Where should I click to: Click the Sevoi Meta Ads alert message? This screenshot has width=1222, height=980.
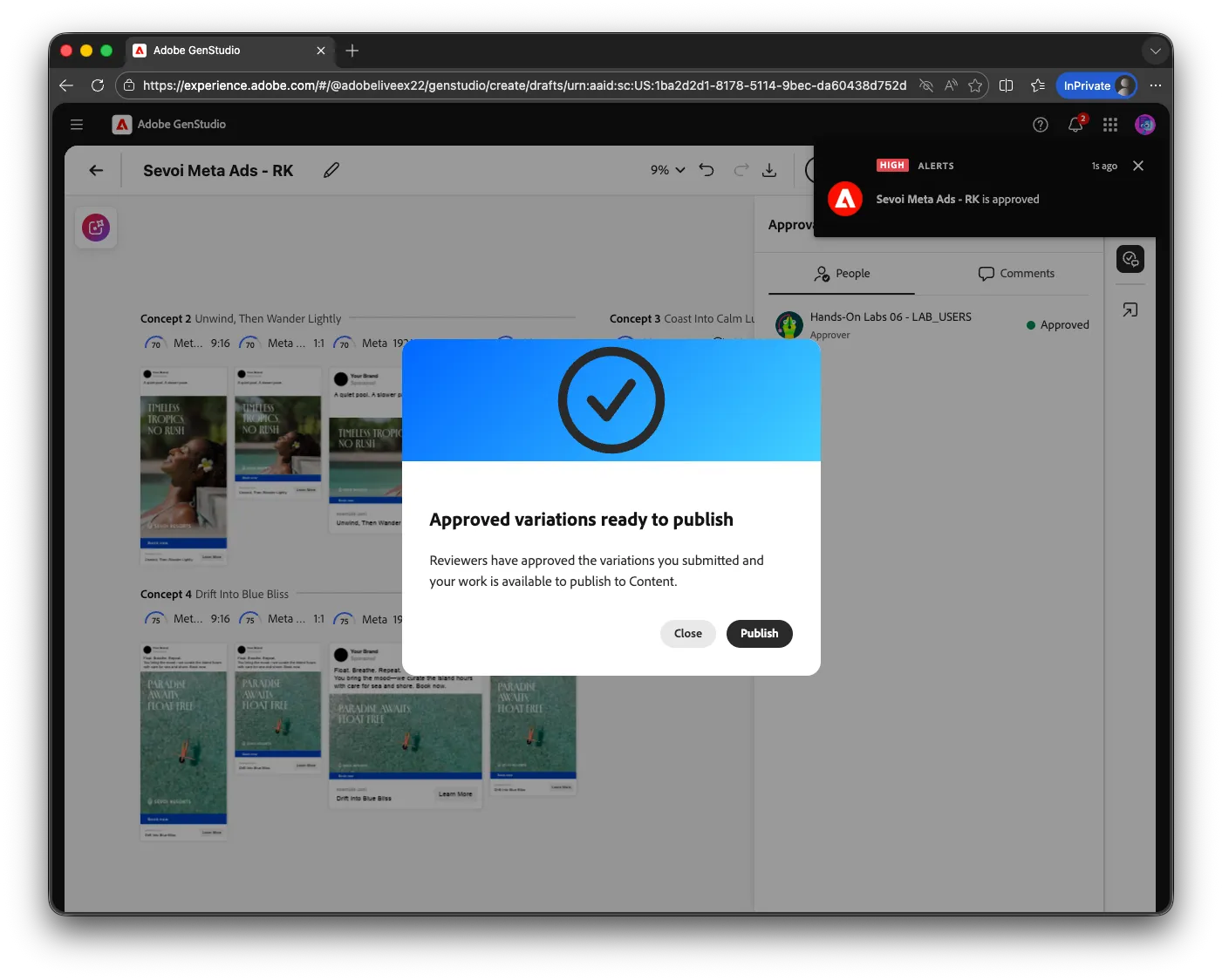click(958, 200)
